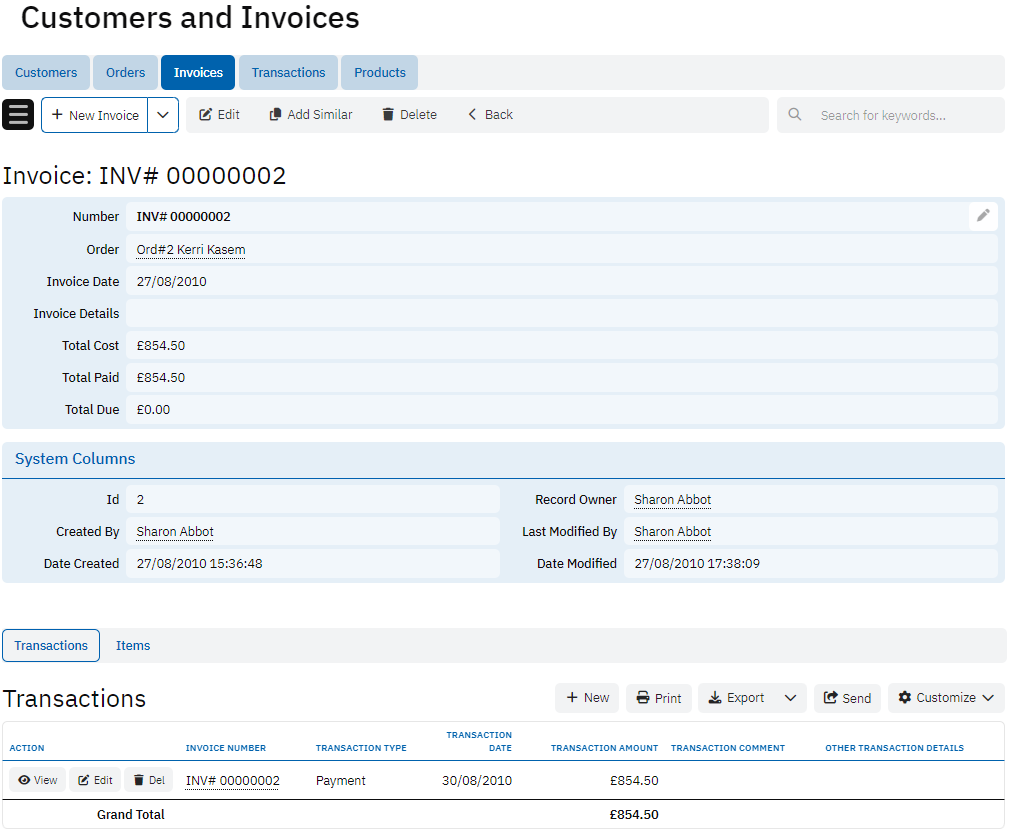The height and width of the screenshot is (830, 1011).
Task: Switch to the Items subtab
Action: [133, 646]
